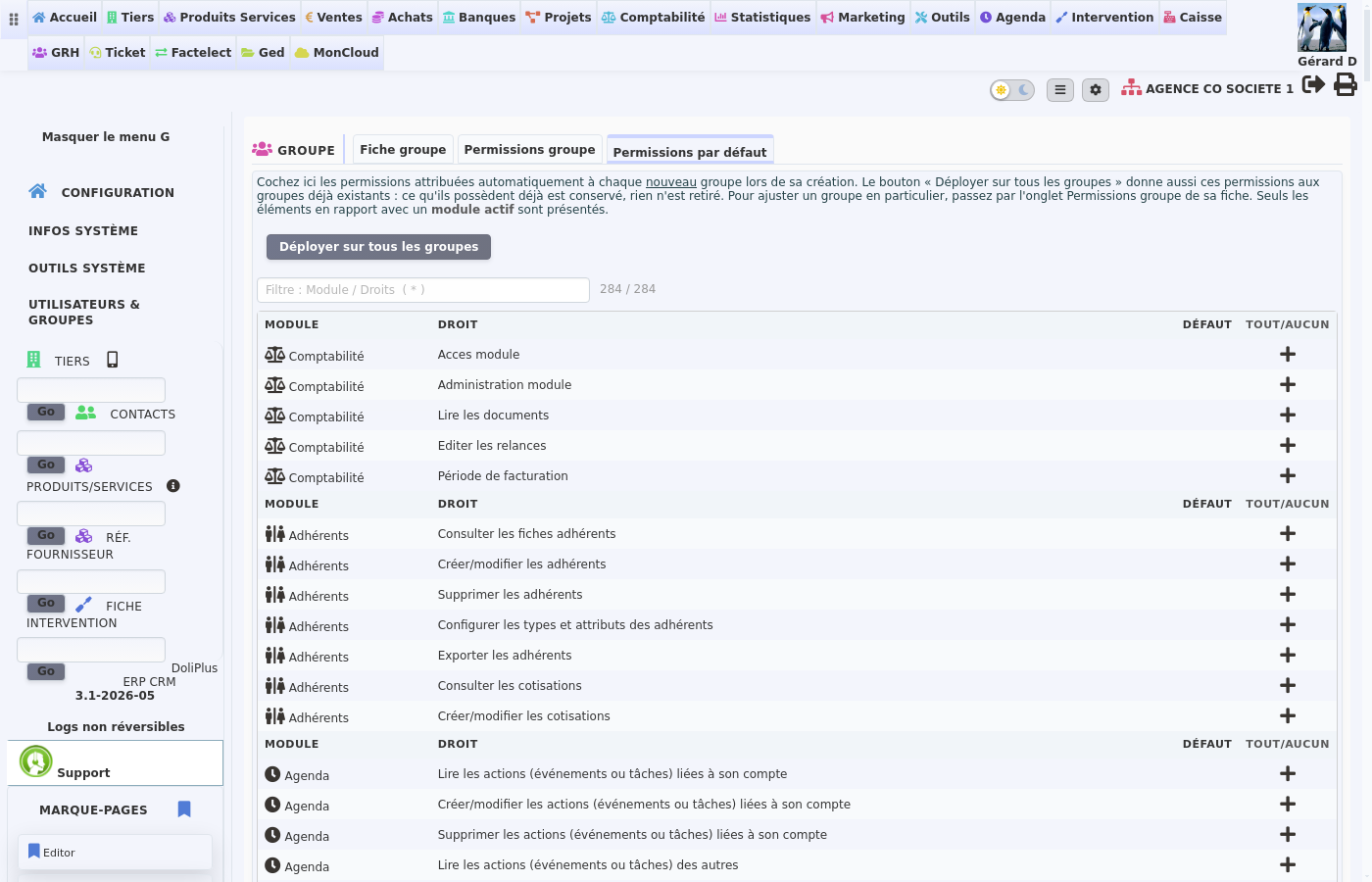1372x882 pixels.
Task: Click Déployer sur tous les groupes button
Action: coord(378,247)
